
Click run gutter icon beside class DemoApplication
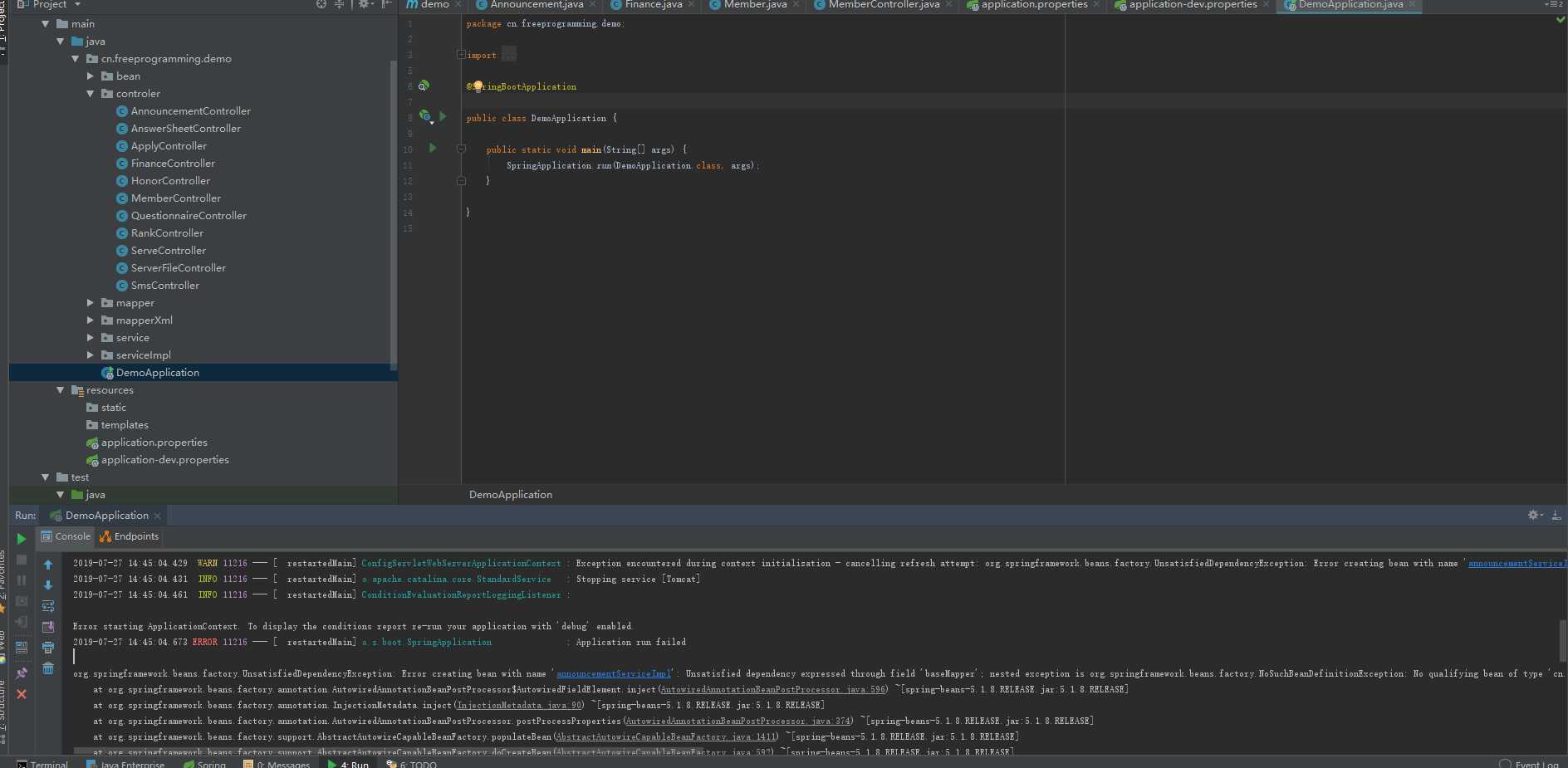point(443,117)
